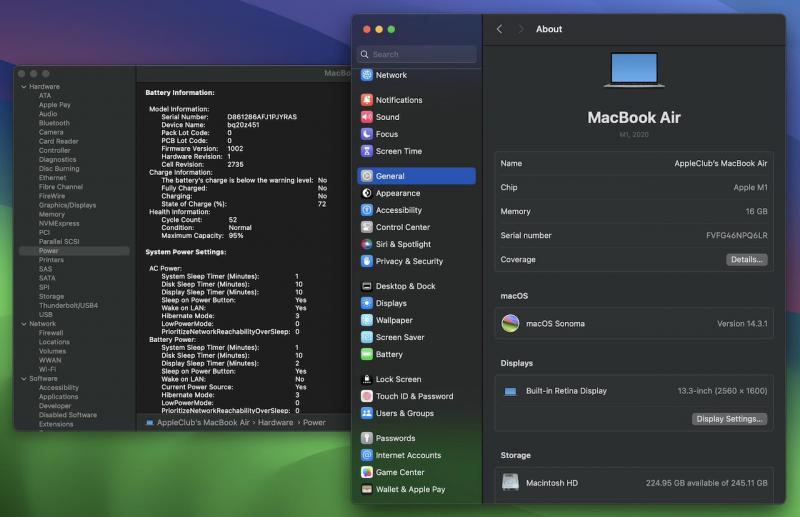Select Storage in System Information sidebar
The image size is (800, 517).
51,297
